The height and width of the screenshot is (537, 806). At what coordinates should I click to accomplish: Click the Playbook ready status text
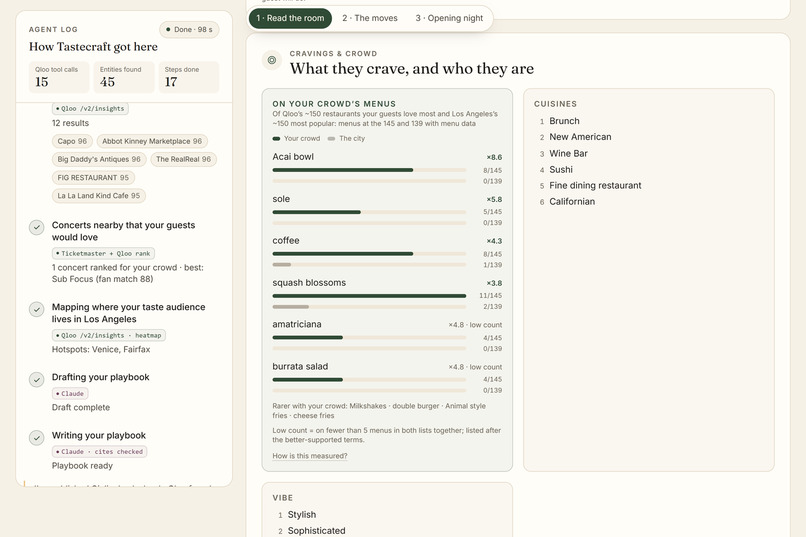point(82,466)
